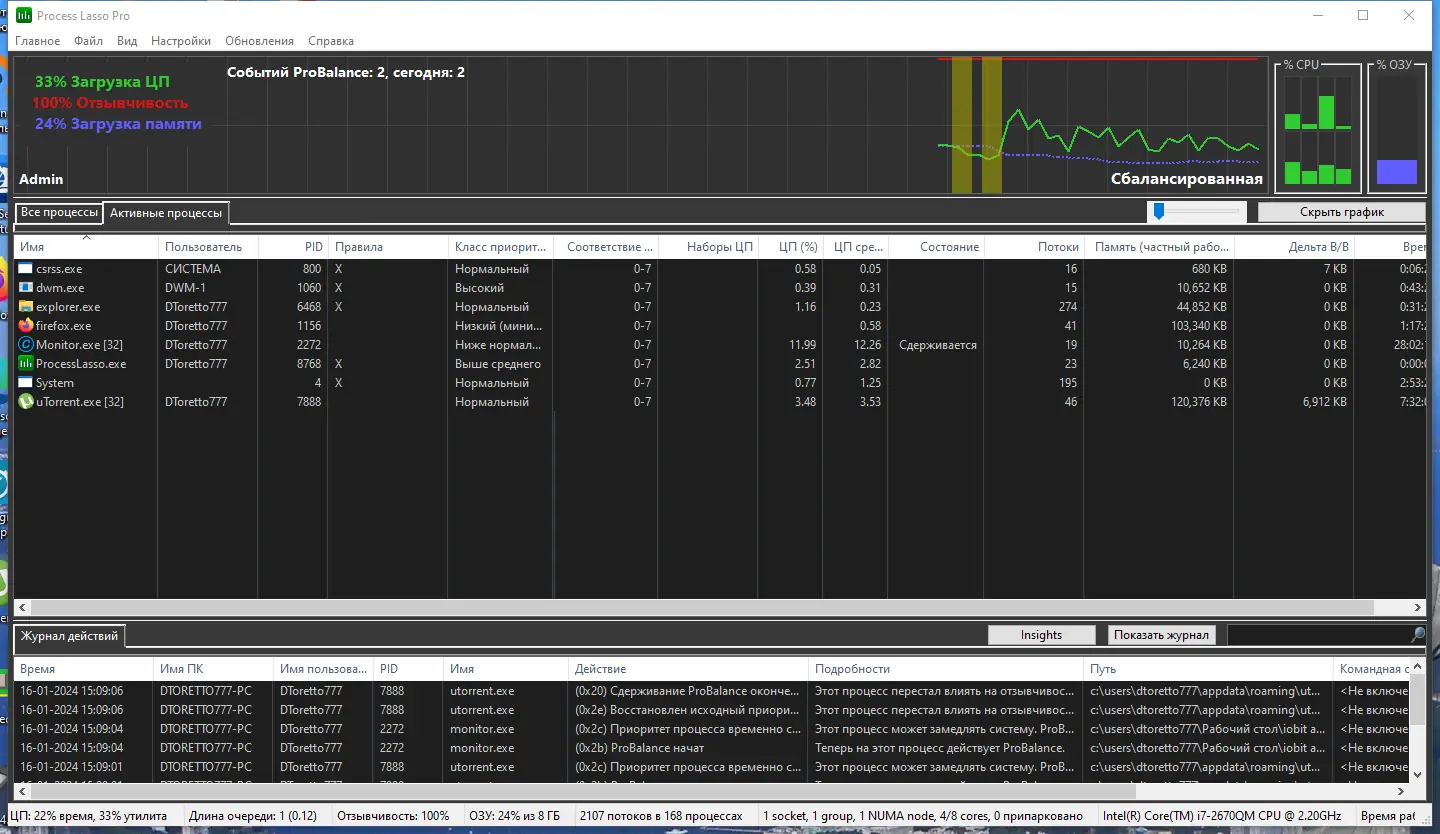This screenshot has width=1440, height=834.
Task: Sort the log by the Подробности column
Action: pyautogui.click(x=946, y=669)
